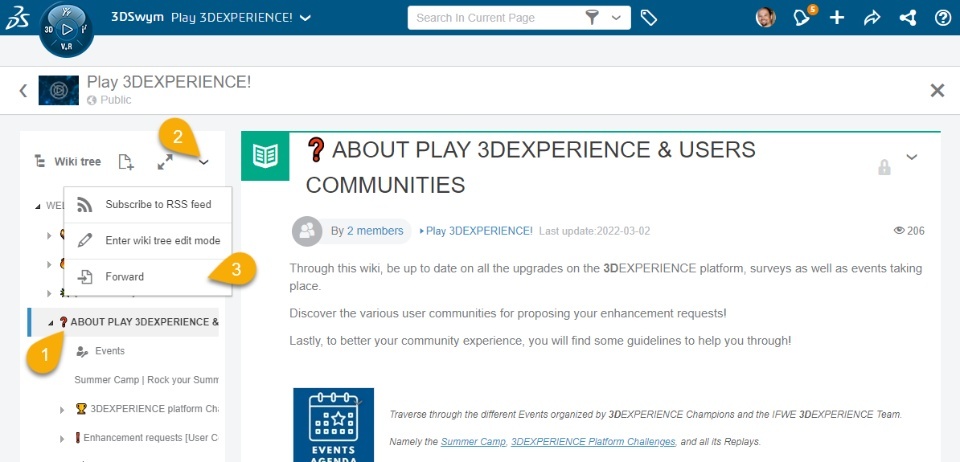Open the tags icon
The height and width of the screenshot is (462, 960).
648,18
